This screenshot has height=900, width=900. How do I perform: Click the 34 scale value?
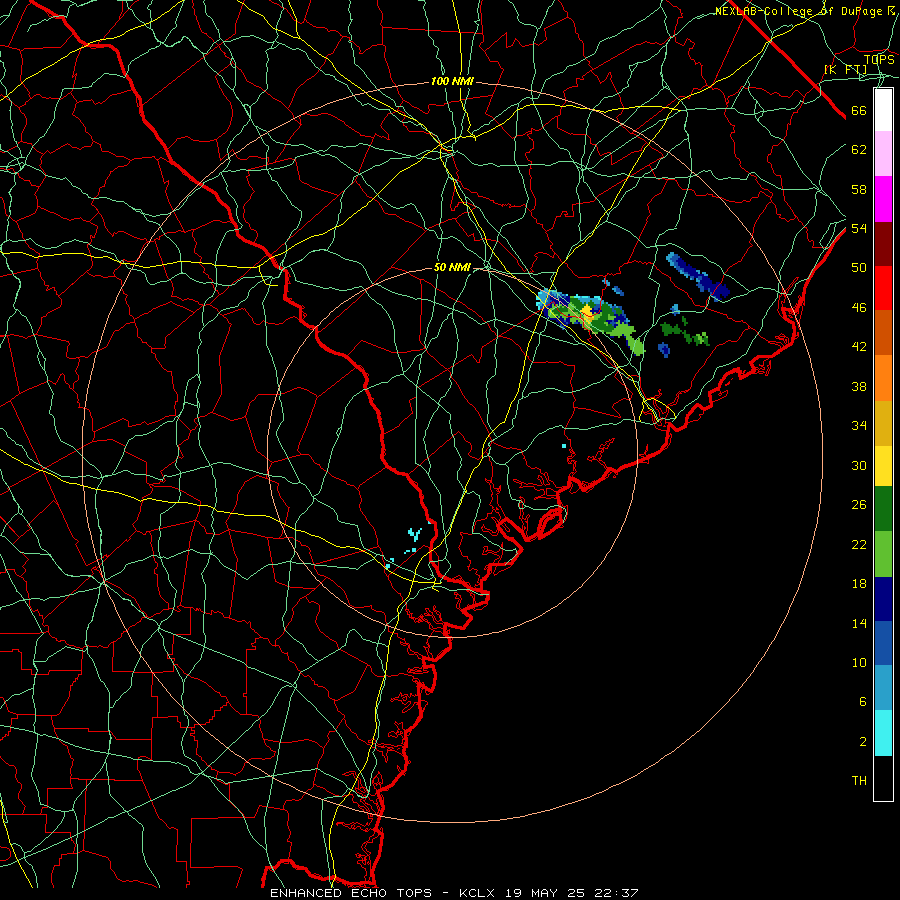click(x=859, y=425)
